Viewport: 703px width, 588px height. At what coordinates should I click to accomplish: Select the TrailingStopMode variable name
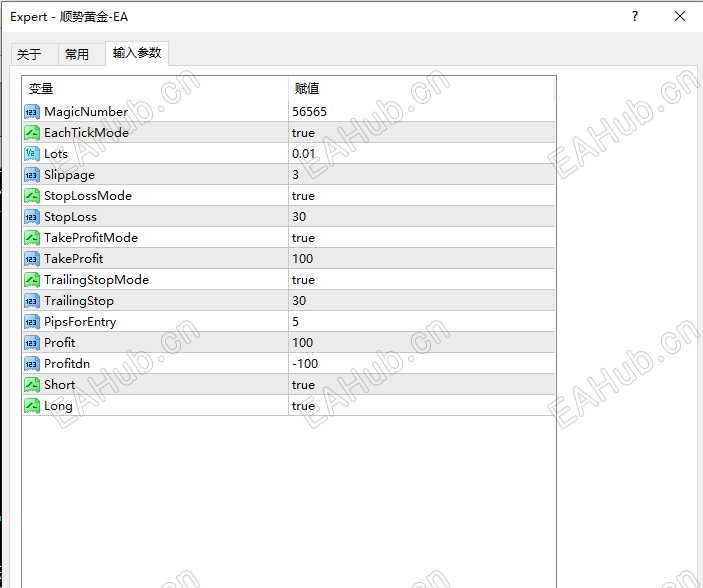(x=96, y=280)
